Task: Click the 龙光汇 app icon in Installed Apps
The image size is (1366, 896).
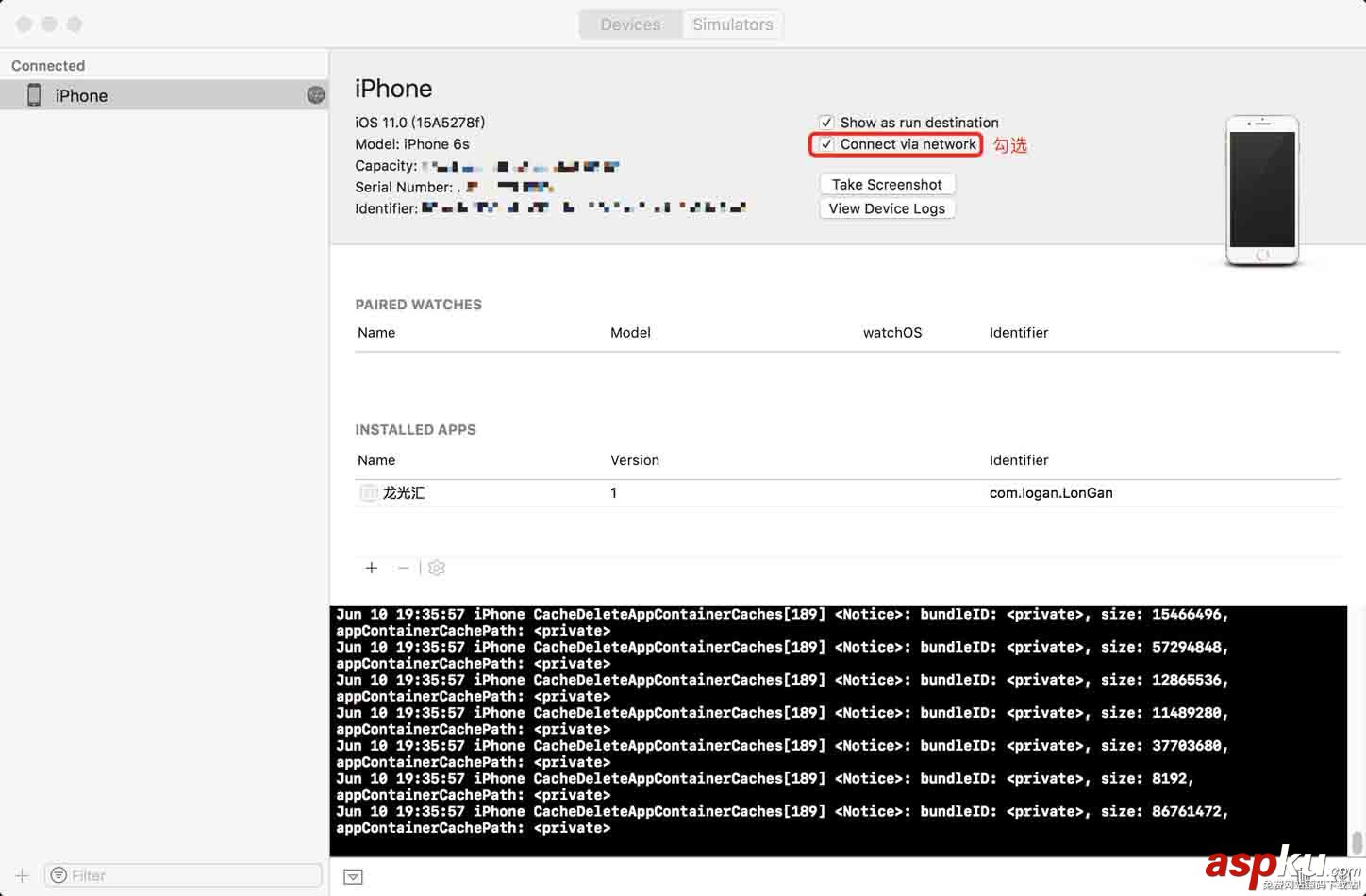Action: point(368,492)
